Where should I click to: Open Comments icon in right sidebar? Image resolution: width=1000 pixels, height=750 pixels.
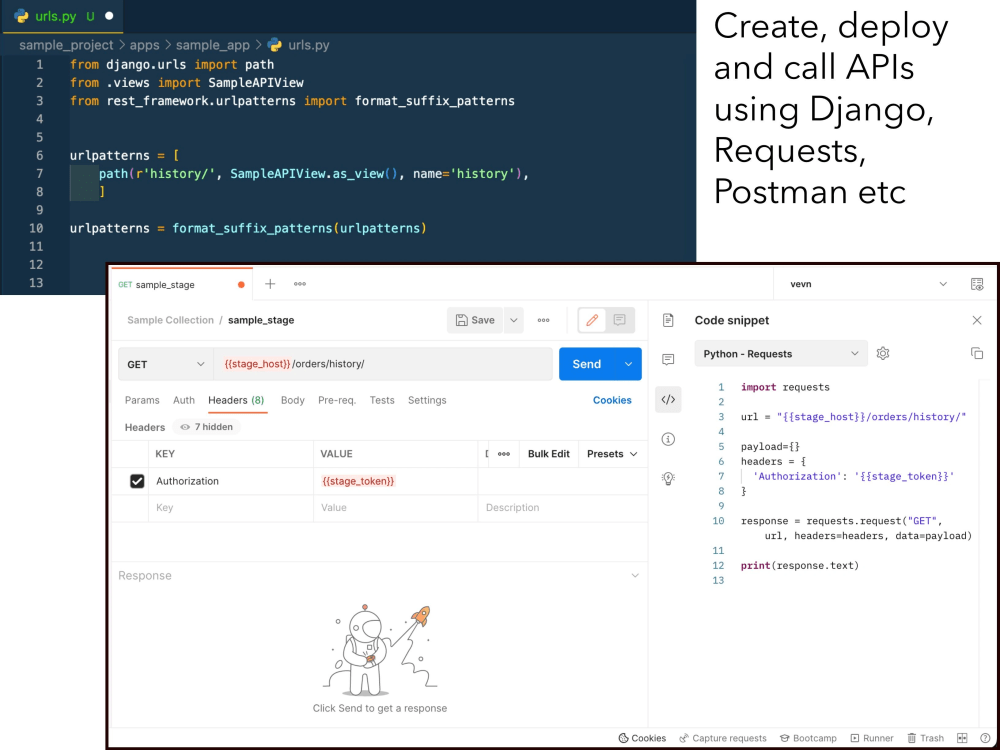(668, 360)
